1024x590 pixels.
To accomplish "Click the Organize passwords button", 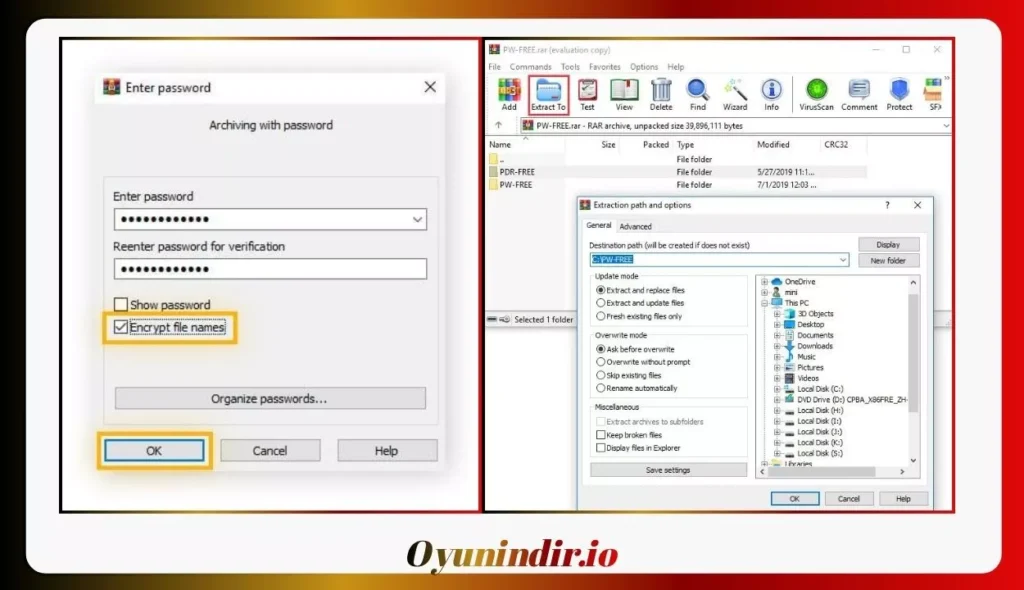I will [x=270, y=399].
